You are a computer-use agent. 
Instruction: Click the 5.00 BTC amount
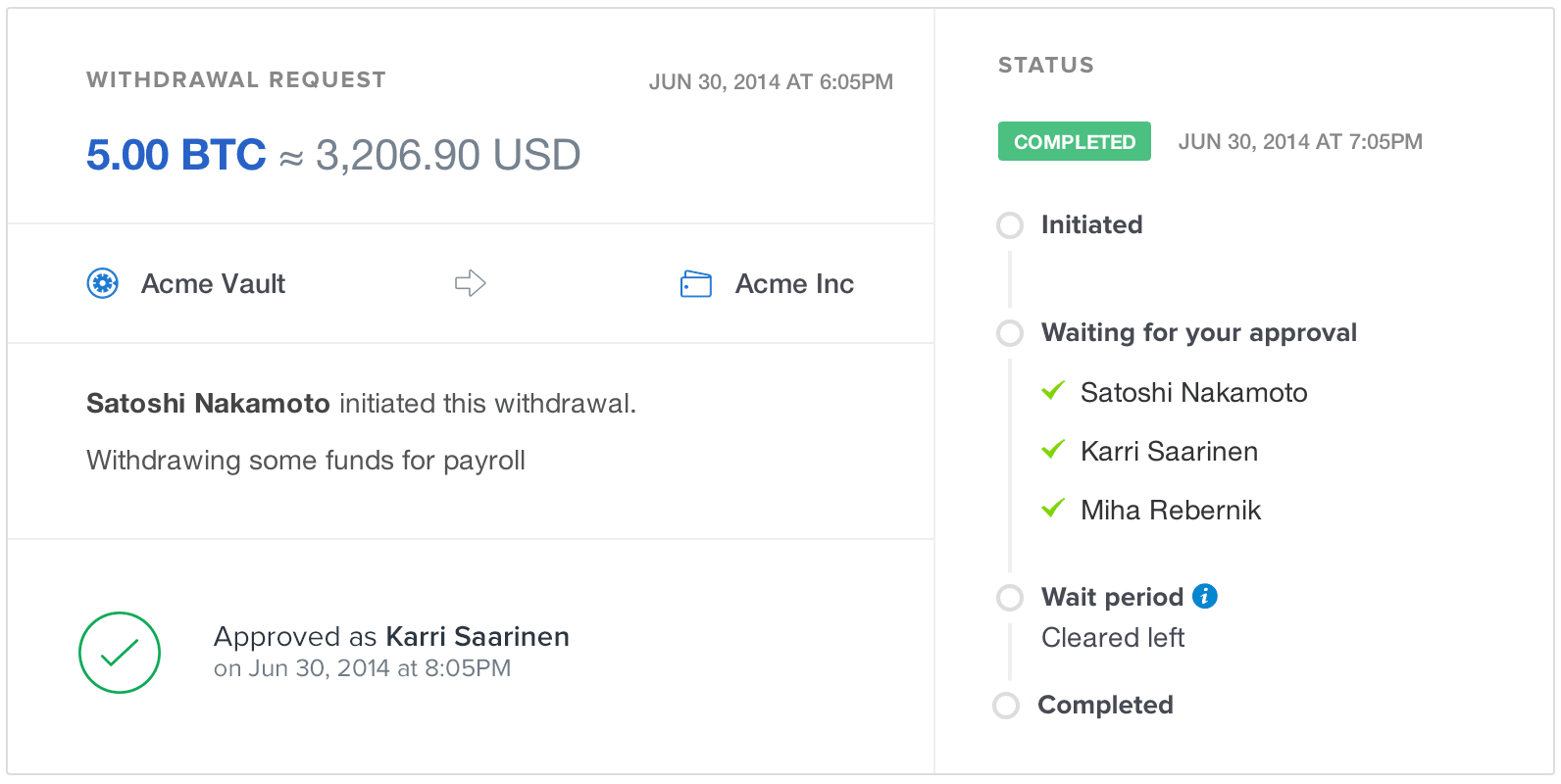tap(176, 155)
